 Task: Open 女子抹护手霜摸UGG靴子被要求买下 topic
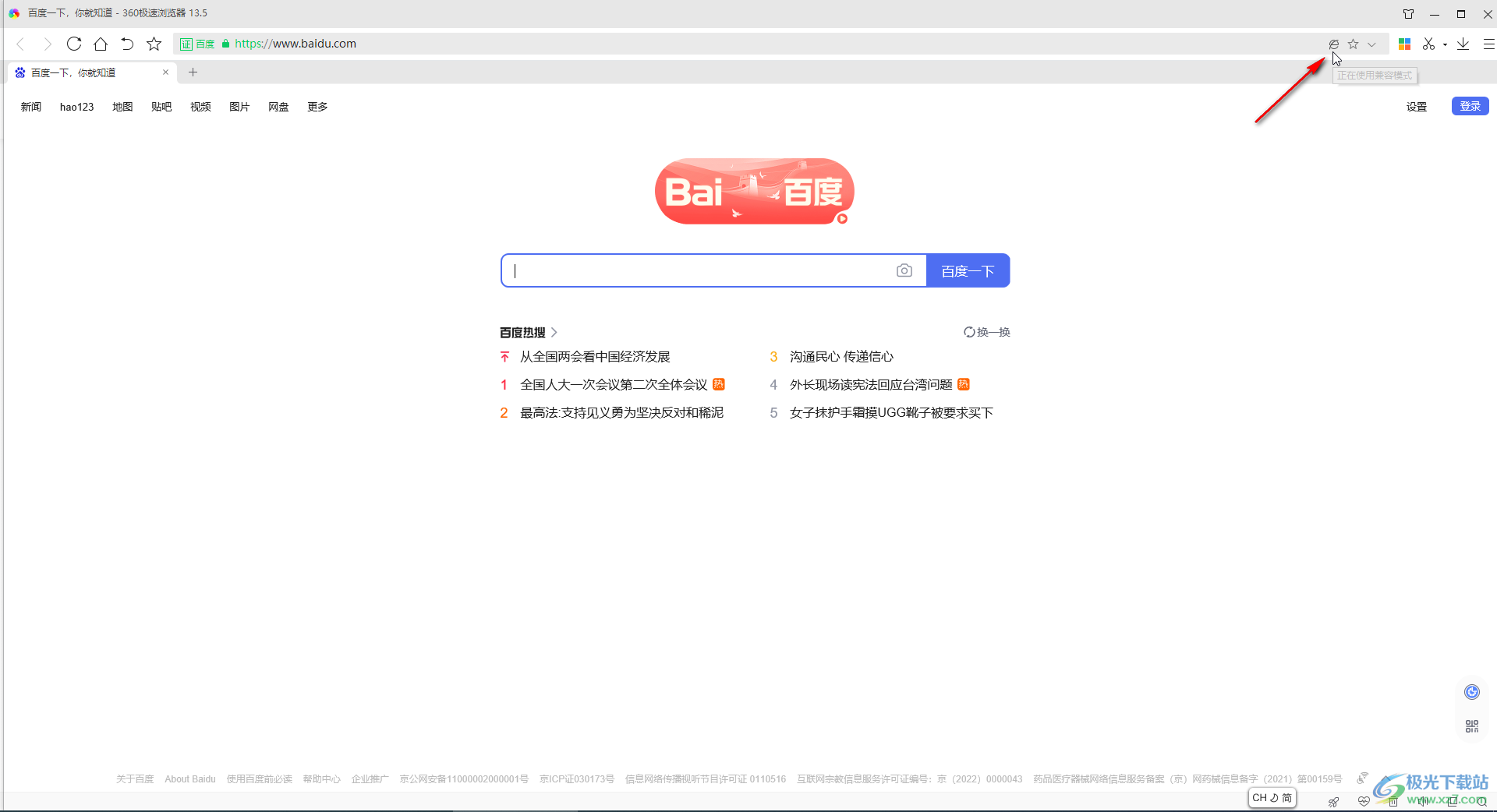(x=891, y=413)
